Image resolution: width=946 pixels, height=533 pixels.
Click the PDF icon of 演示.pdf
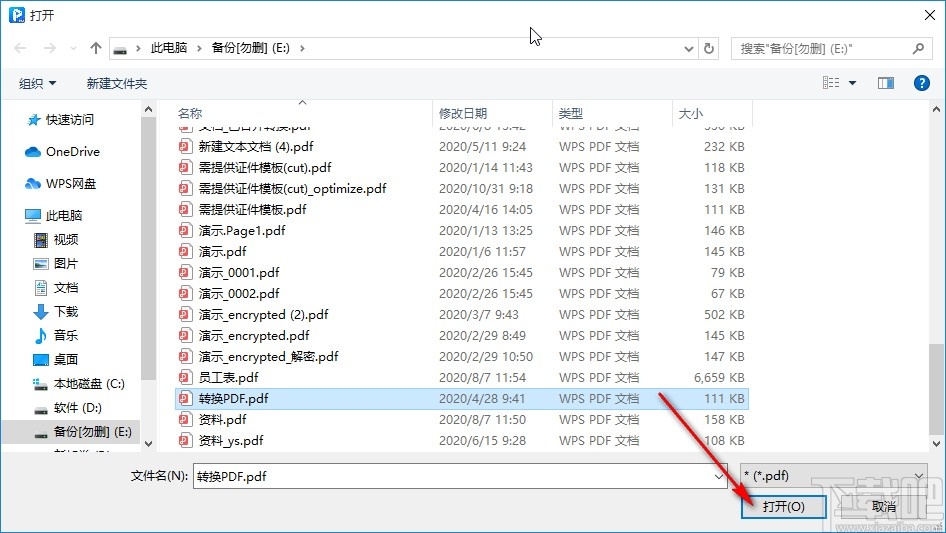click(x=185, y=252)
